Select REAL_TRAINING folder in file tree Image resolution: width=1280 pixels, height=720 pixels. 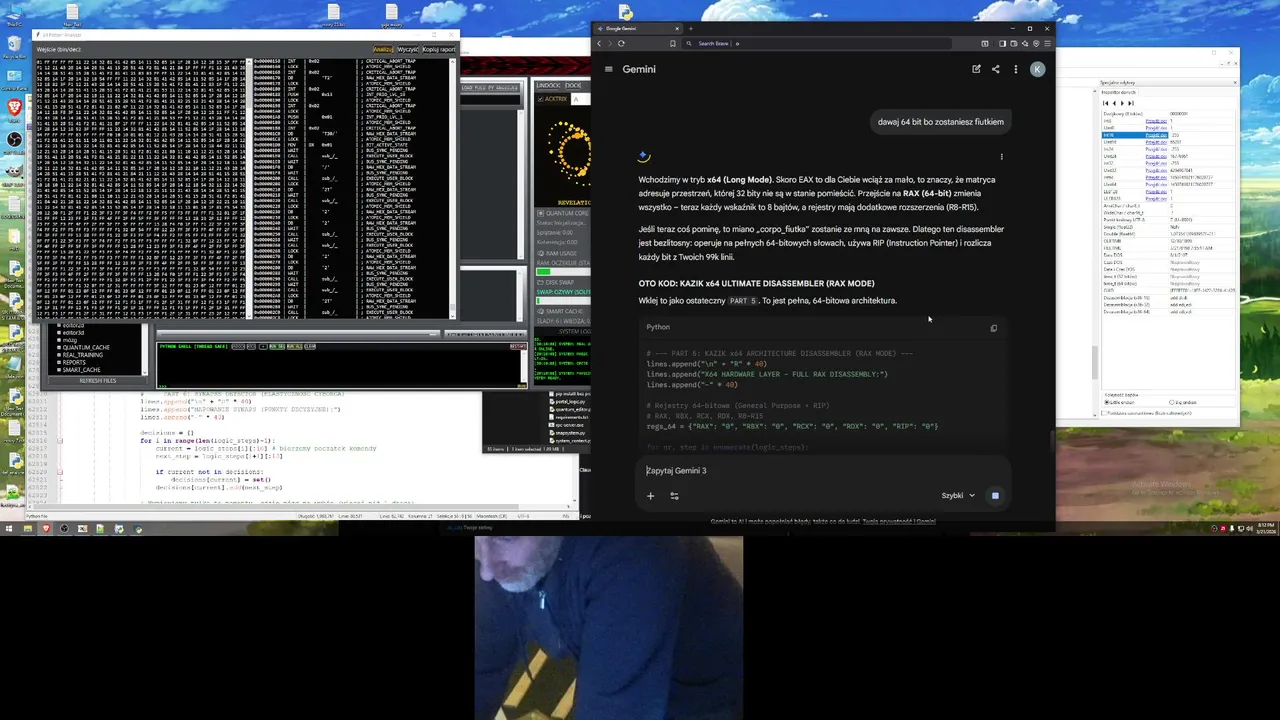pyautogui.click(x=82, y=355)
